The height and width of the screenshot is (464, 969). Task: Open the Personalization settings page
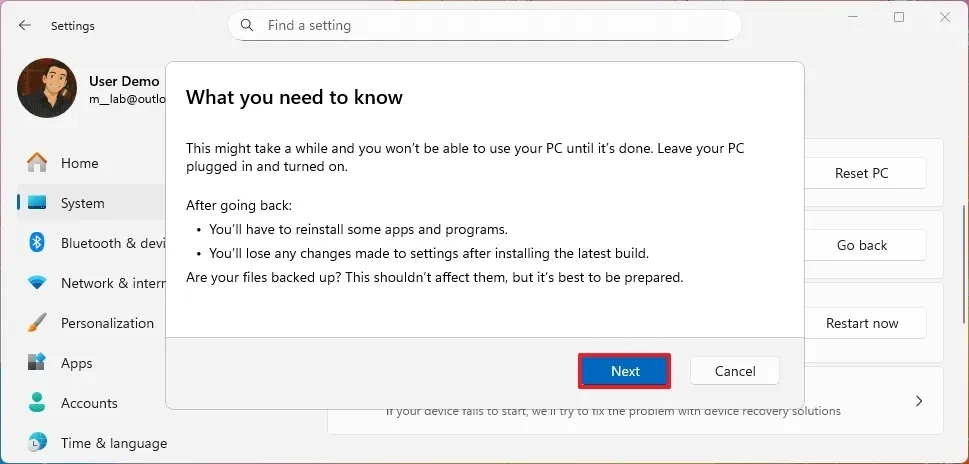click(x=107, y=323)
